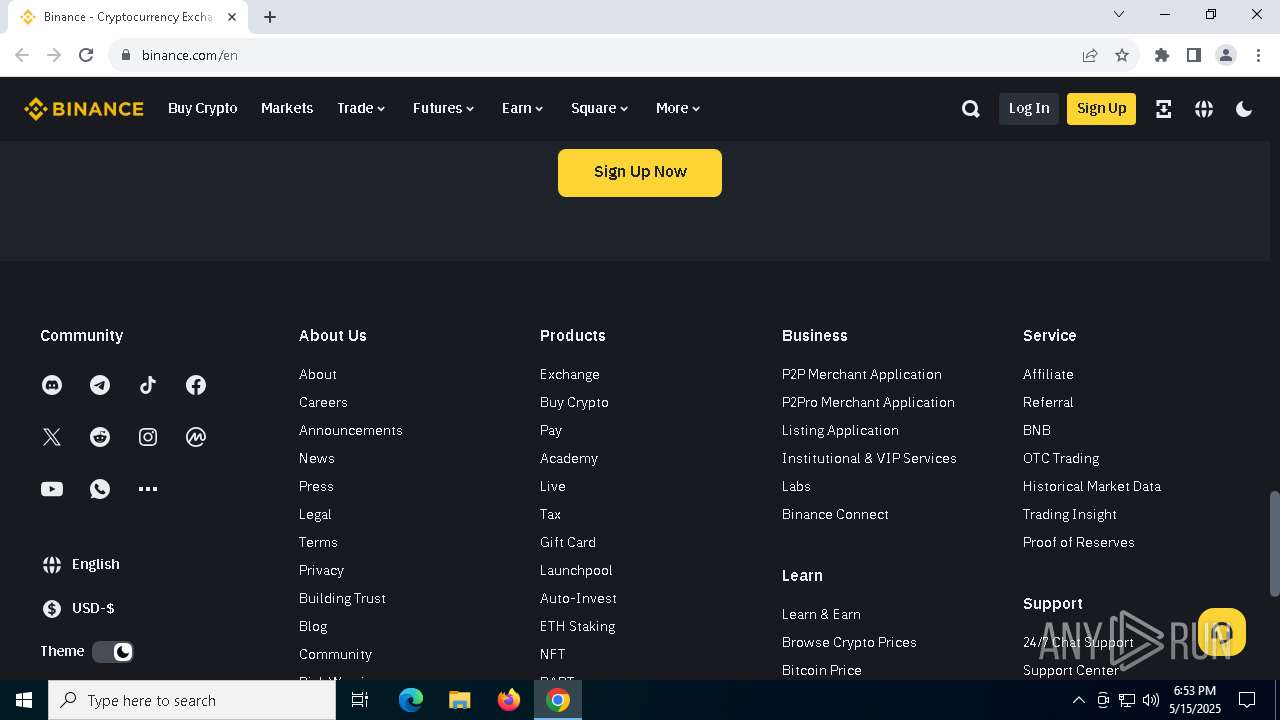Switch theme with header moon icon
The height and width of the screenshot is (720, 1280).
(1244, 109)
